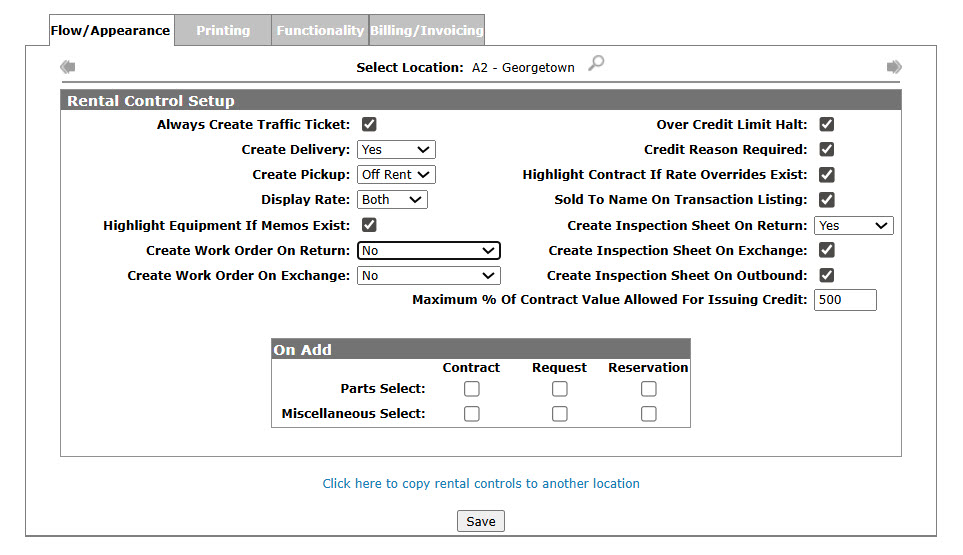
Task: Toggle Highlight Equipment If Memos Exist
Action: pyautogui.click(x=369, y=225)
